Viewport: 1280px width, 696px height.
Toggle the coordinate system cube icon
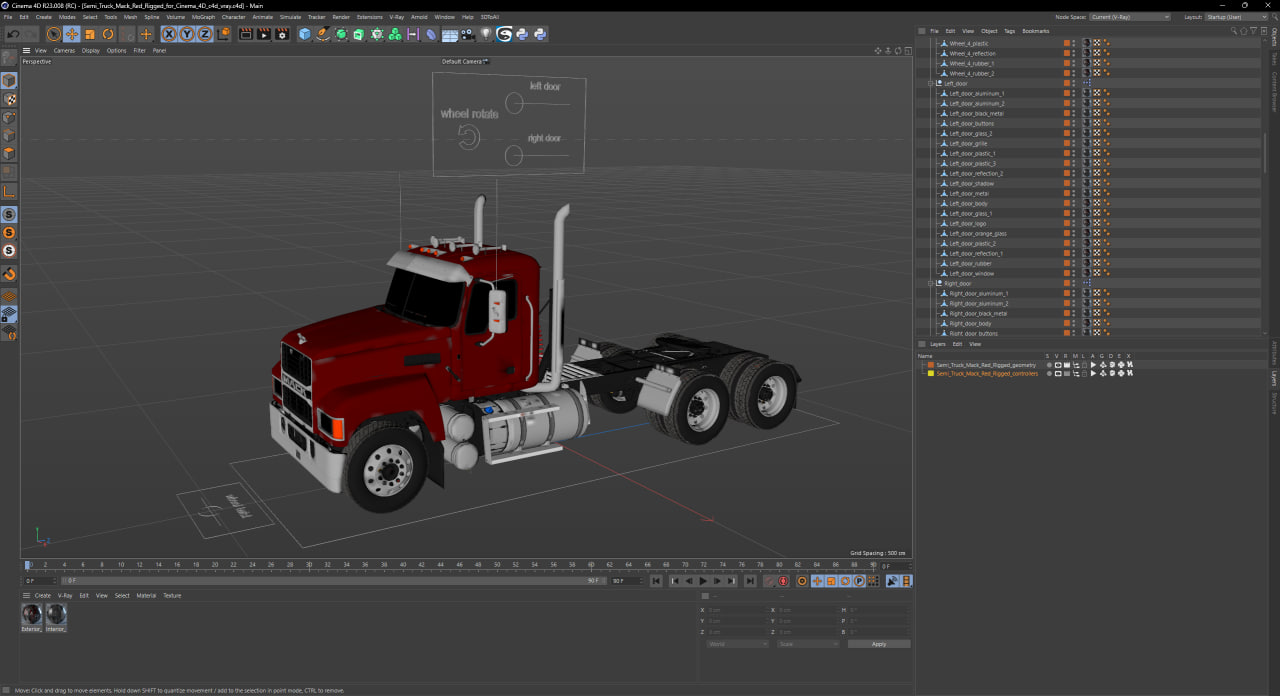223,34
